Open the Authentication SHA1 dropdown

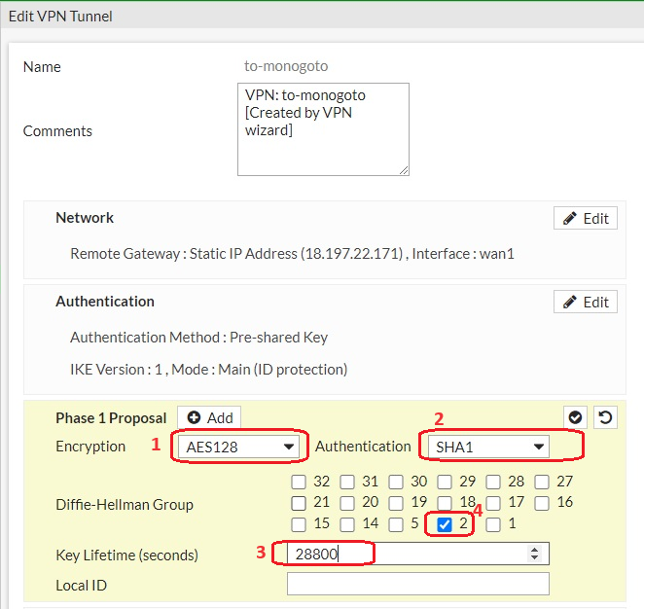490,446
